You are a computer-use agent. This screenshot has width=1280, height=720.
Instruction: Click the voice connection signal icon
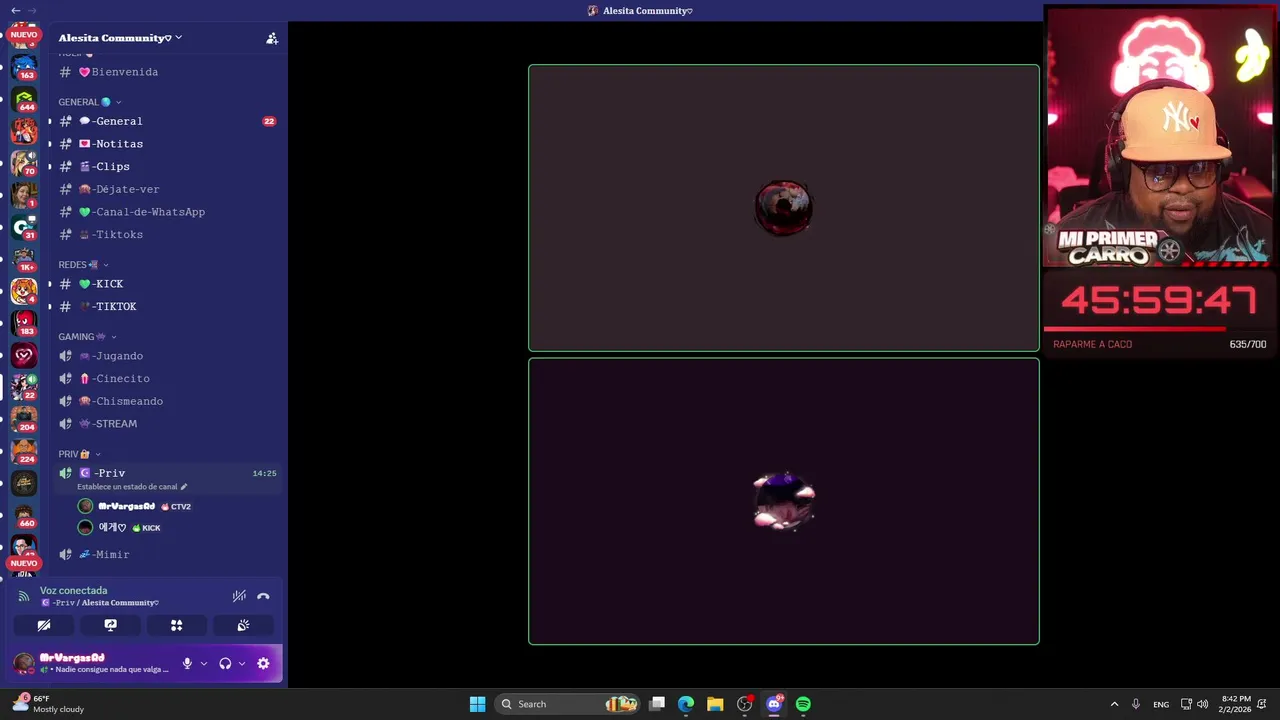(24, 596)
